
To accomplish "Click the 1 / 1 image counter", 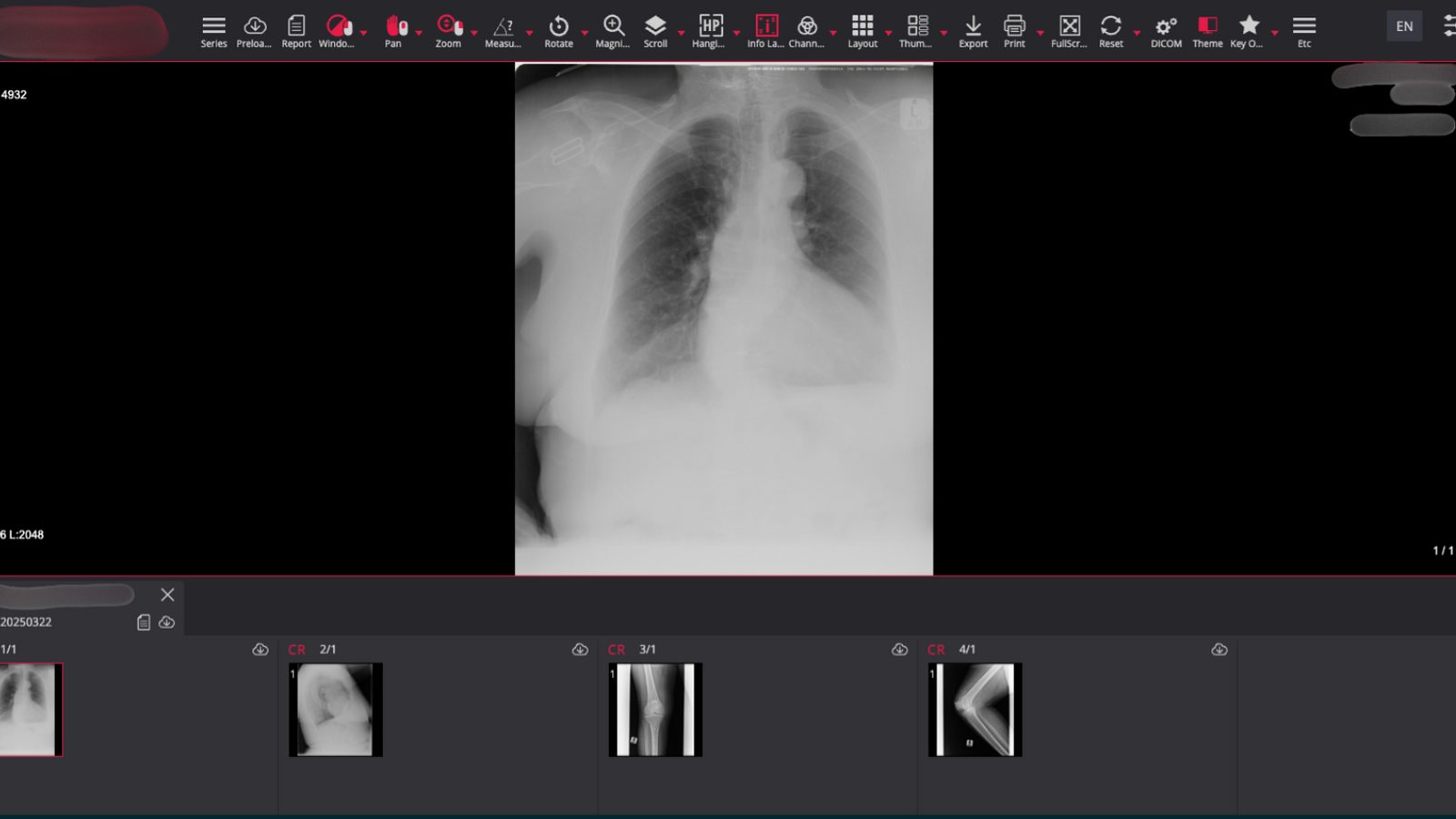I will pyautogui.click(x=1443, y=551).
